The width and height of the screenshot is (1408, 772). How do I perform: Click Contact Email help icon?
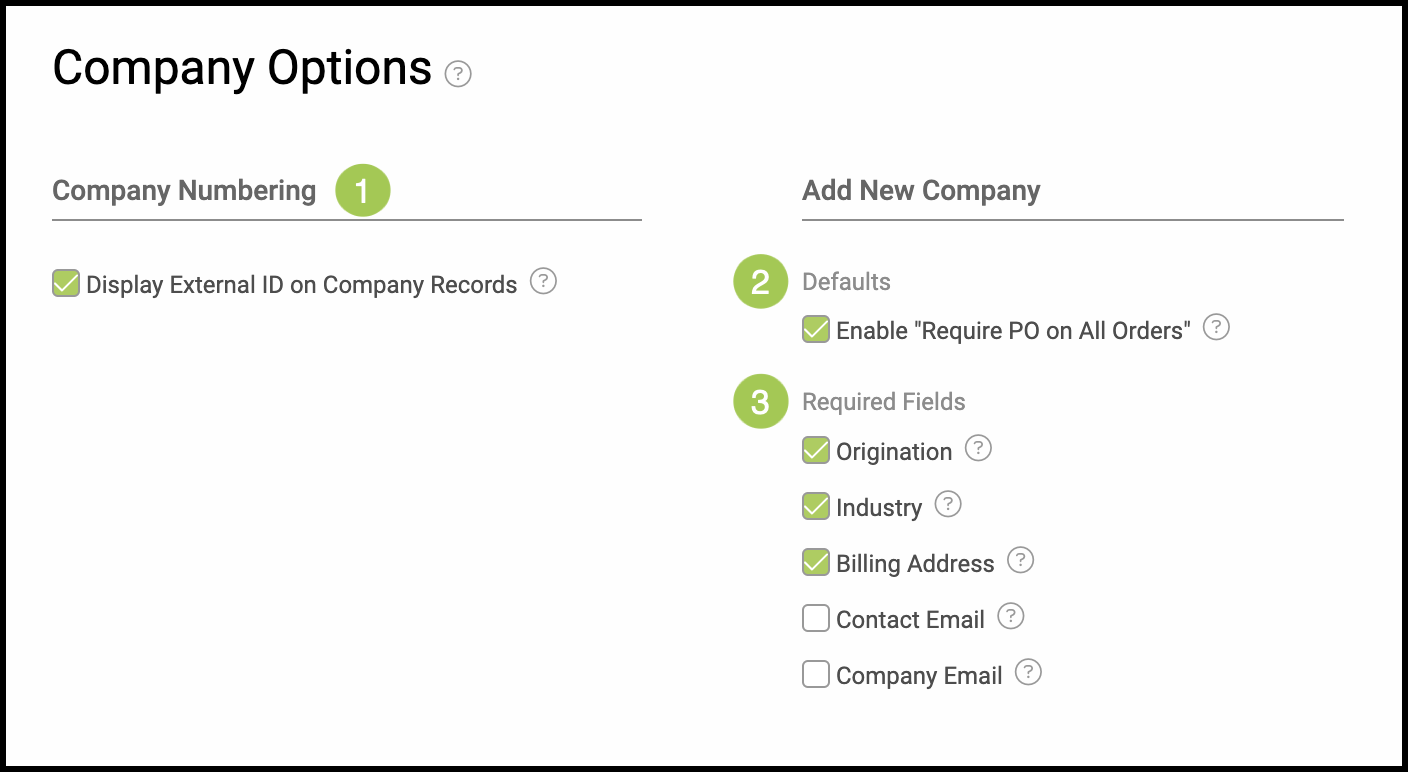coord(1011,616)
